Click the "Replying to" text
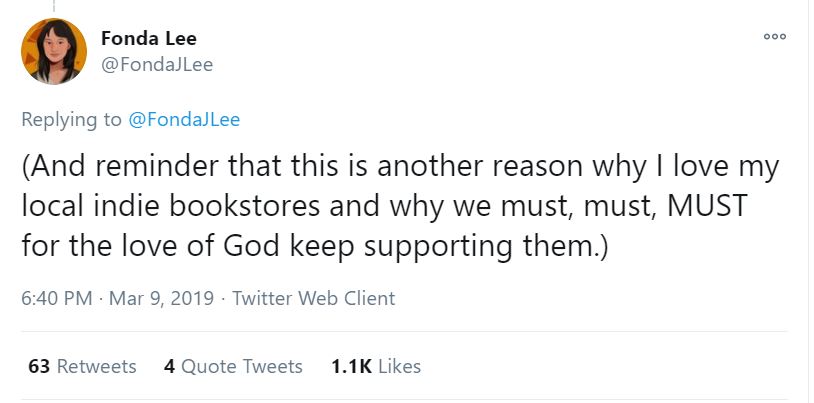Image resolution: width=814 pixels, height=403 pixels. click(x=72, y=120)
